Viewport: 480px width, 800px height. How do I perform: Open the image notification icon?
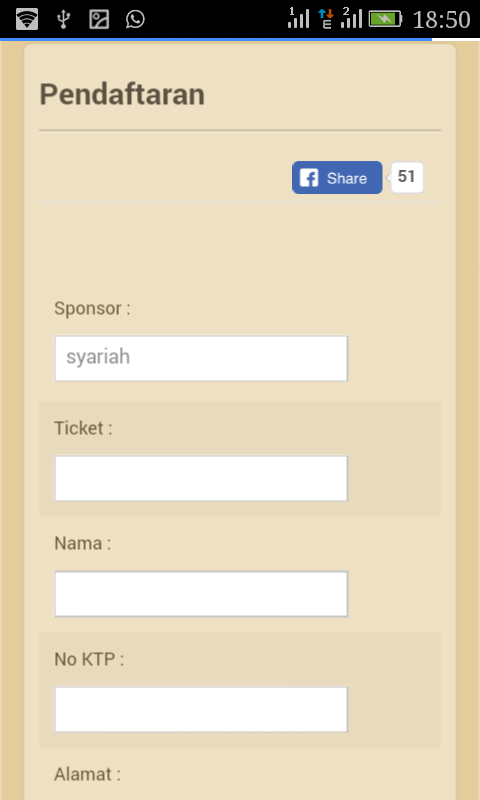point(99,19)
